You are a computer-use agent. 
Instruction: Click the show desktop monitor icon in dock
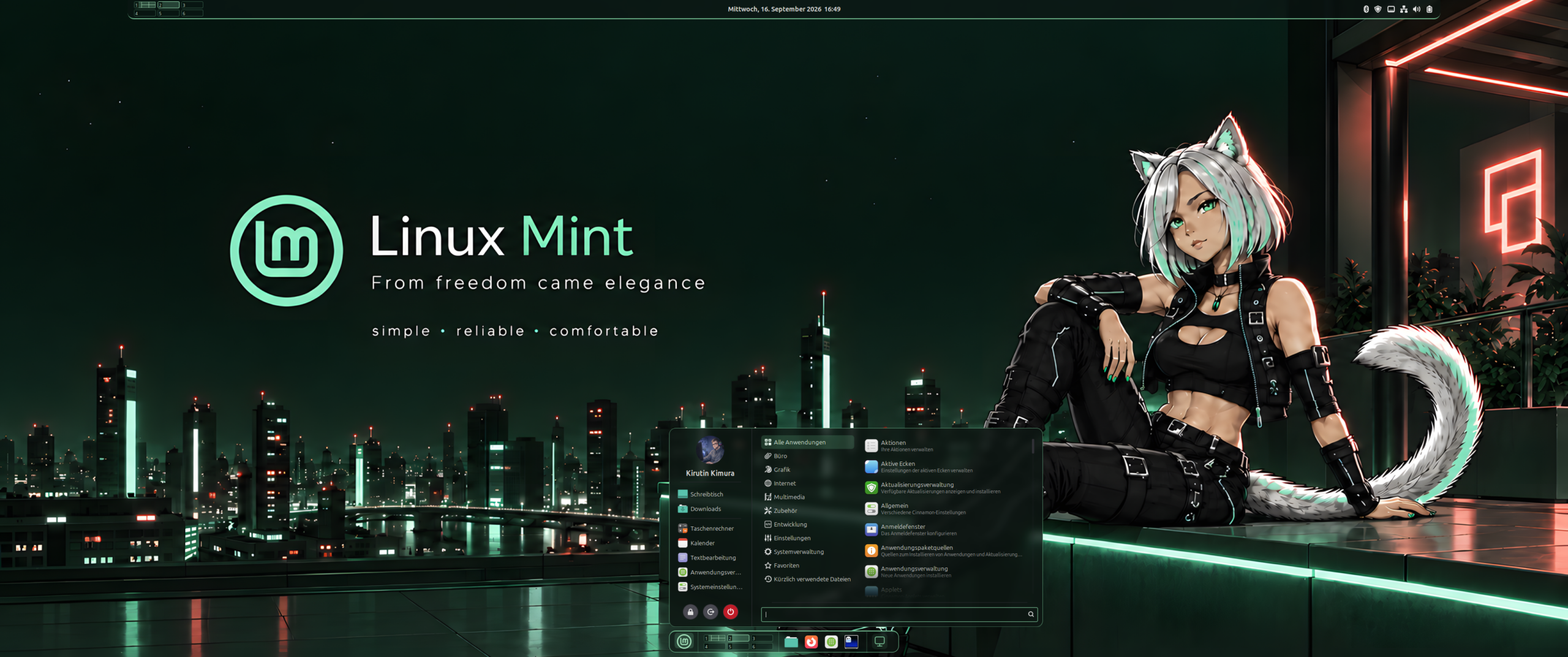880,642
